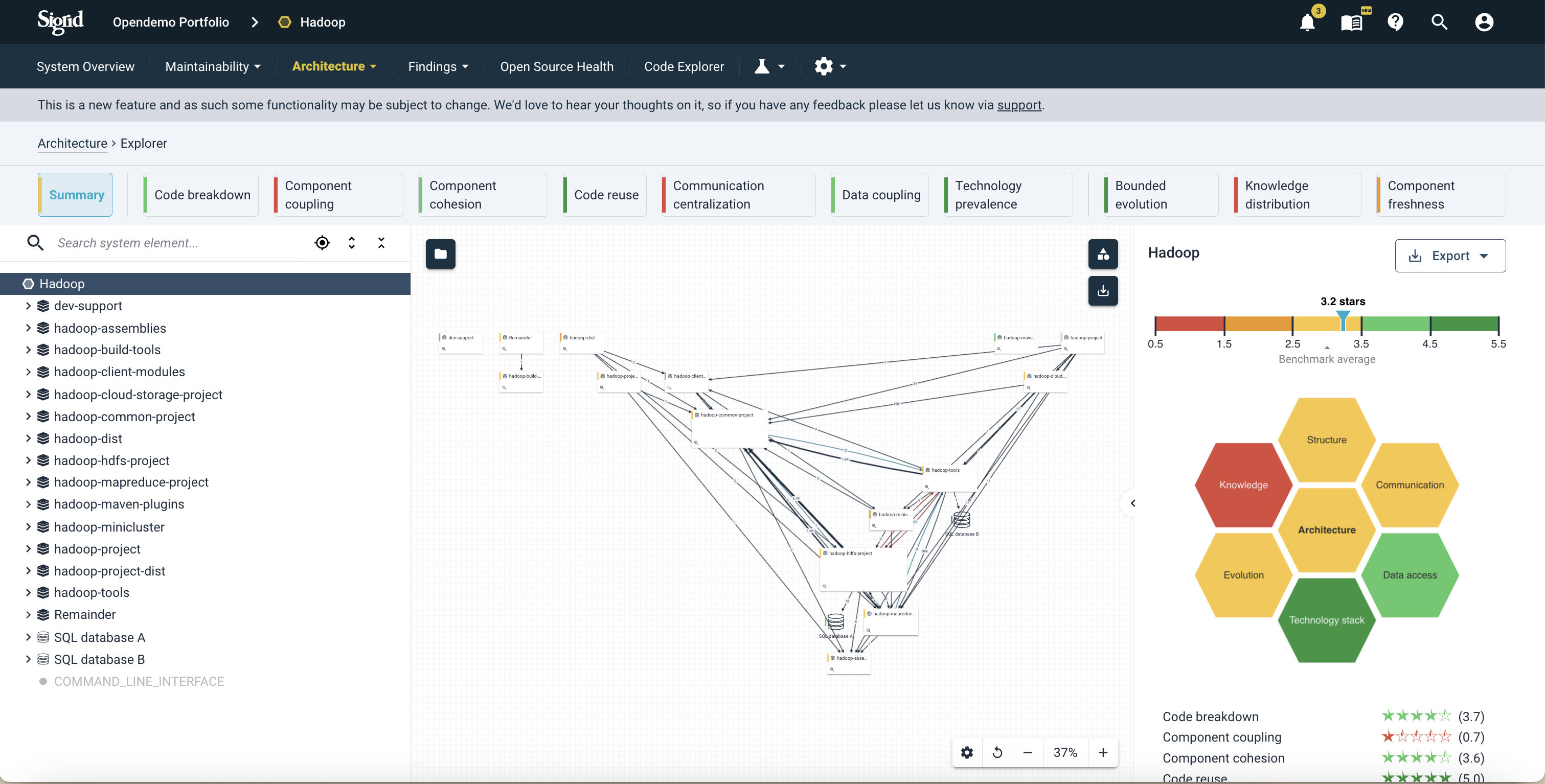
Task: Click the Search system element field
Action: coord(178,243)
